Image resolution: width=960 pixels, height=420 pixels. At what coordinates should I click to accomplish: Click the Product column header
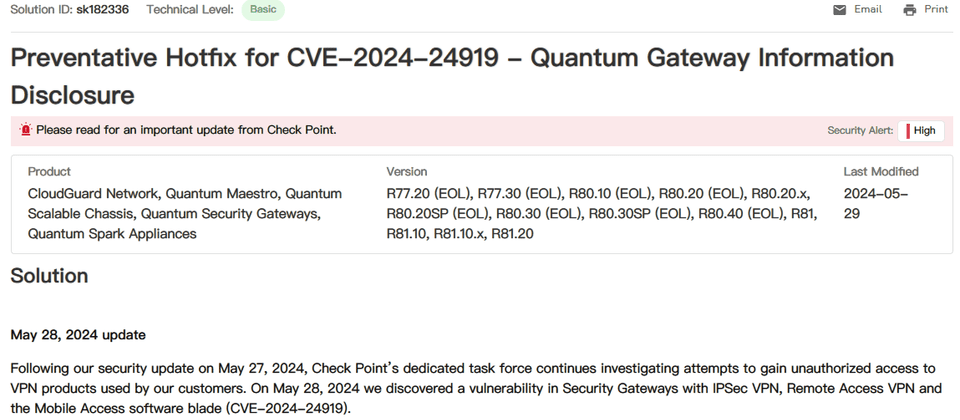(49, 171)
